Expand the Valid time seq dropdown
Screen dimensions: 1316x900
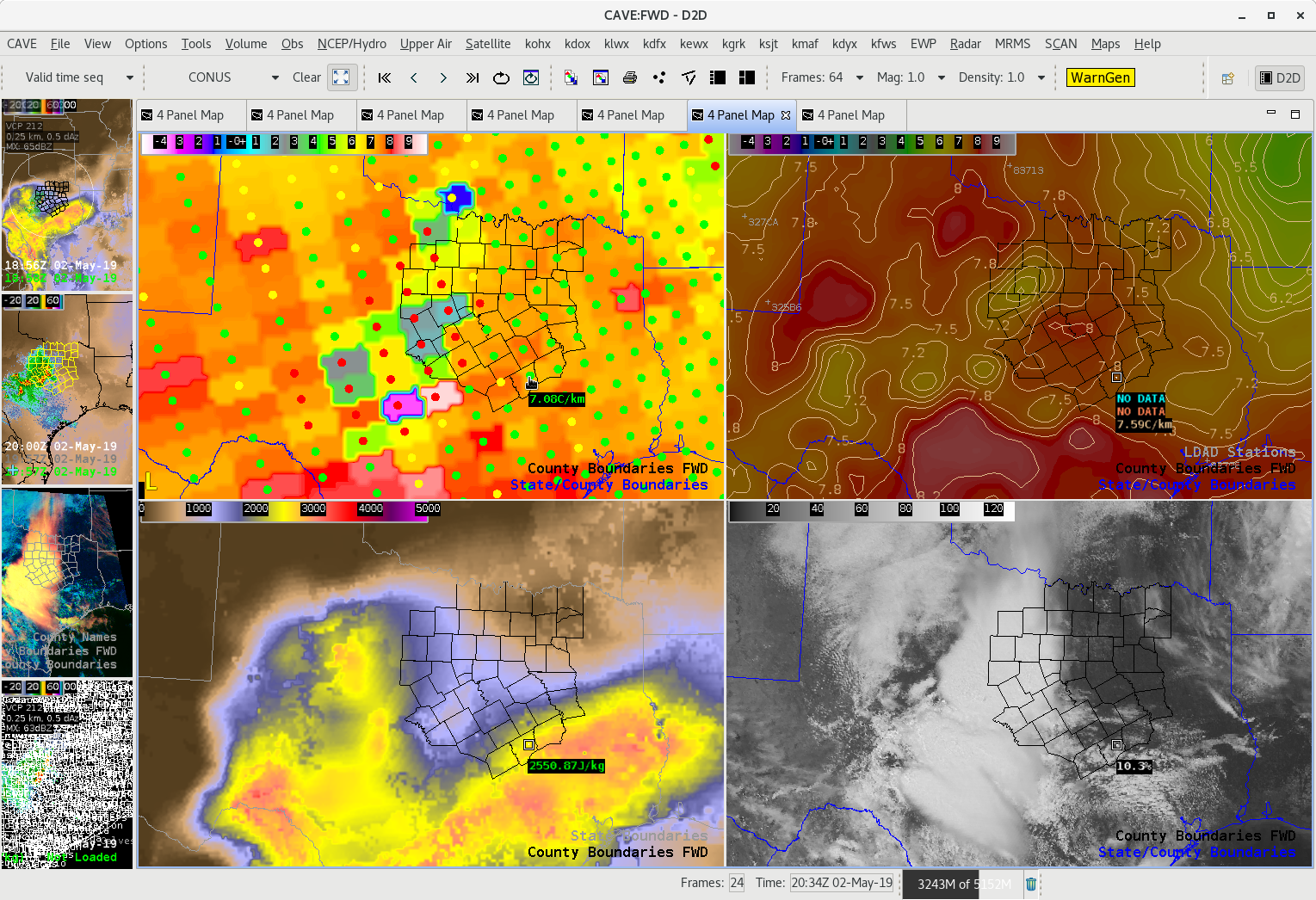[x=130, y=77]
